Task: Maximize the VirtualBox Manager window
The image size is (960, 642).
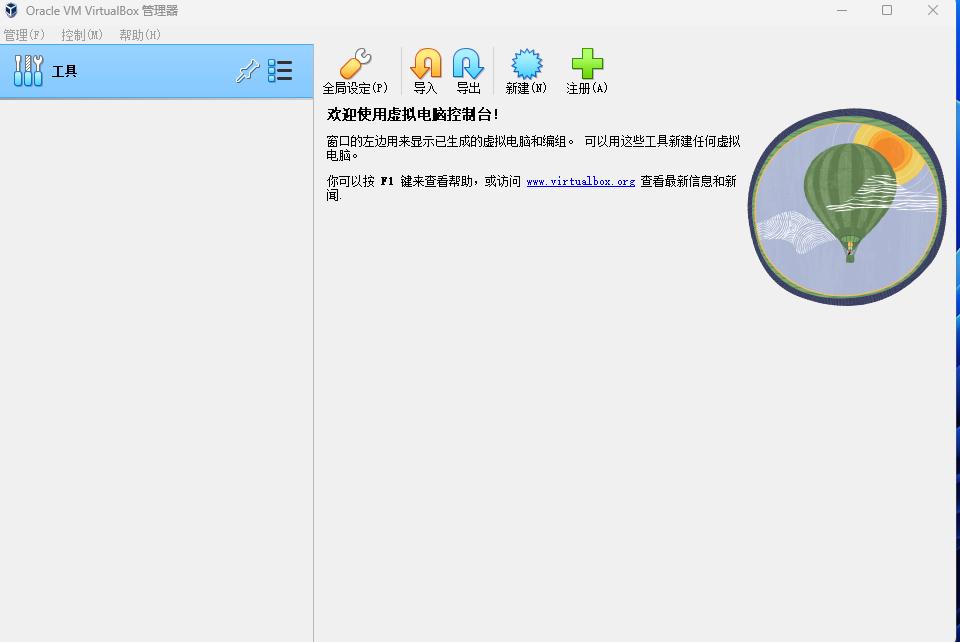Action: pos(887,10)
